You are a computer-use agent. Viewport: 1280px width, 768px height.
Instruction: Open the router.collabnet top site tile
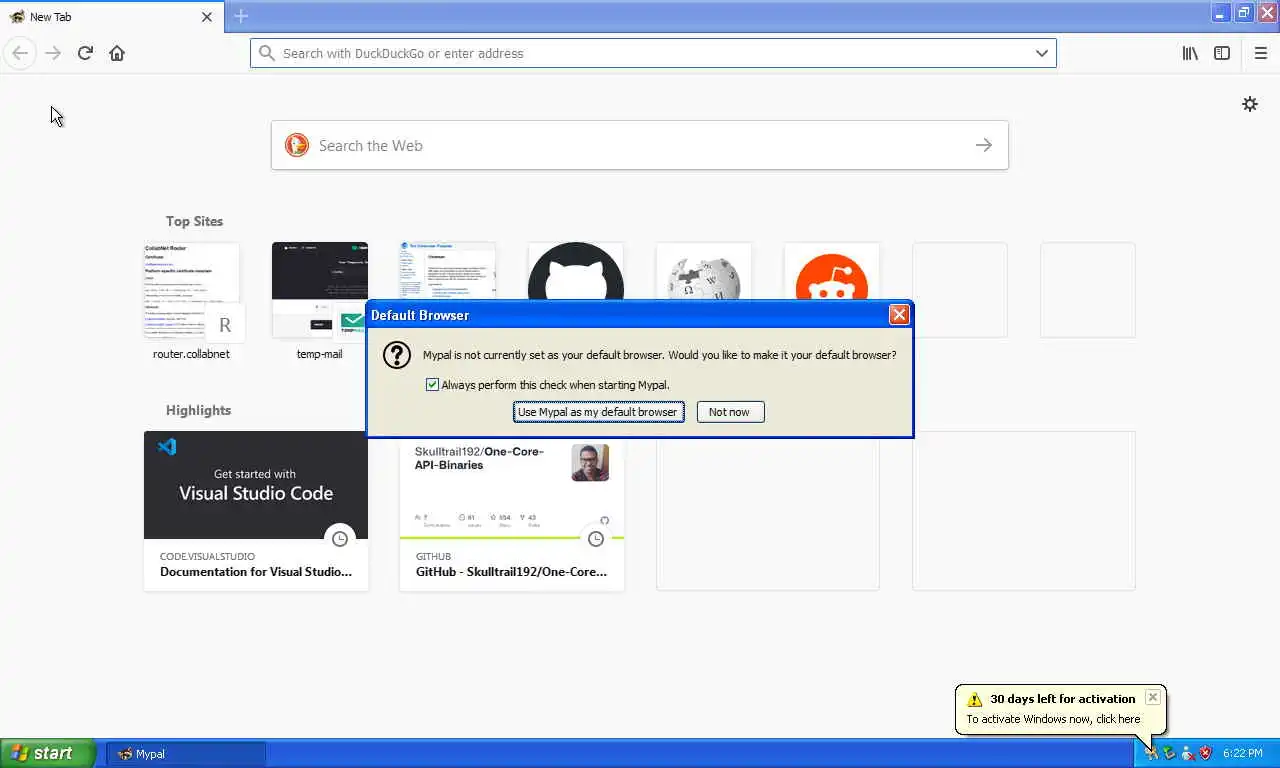coord(191,302)
